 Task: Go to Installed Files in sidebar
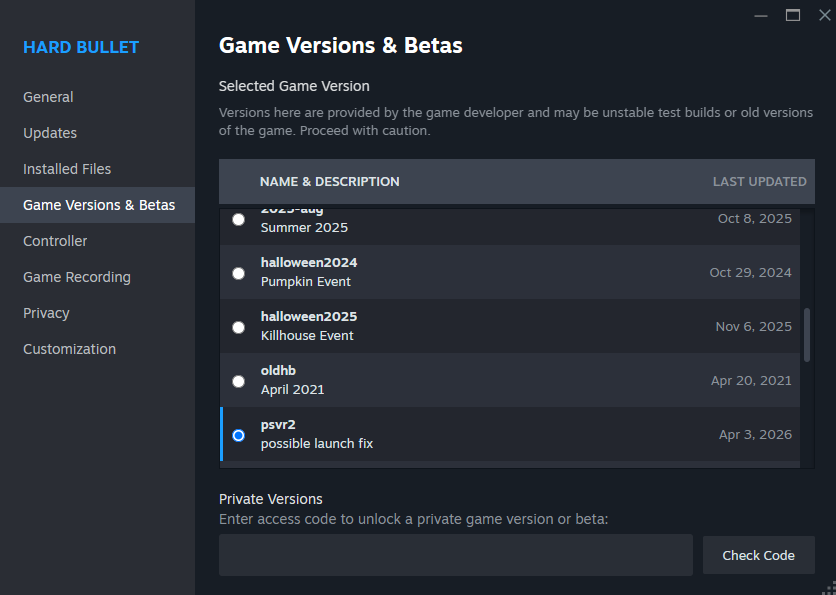[x=67, y=169]
